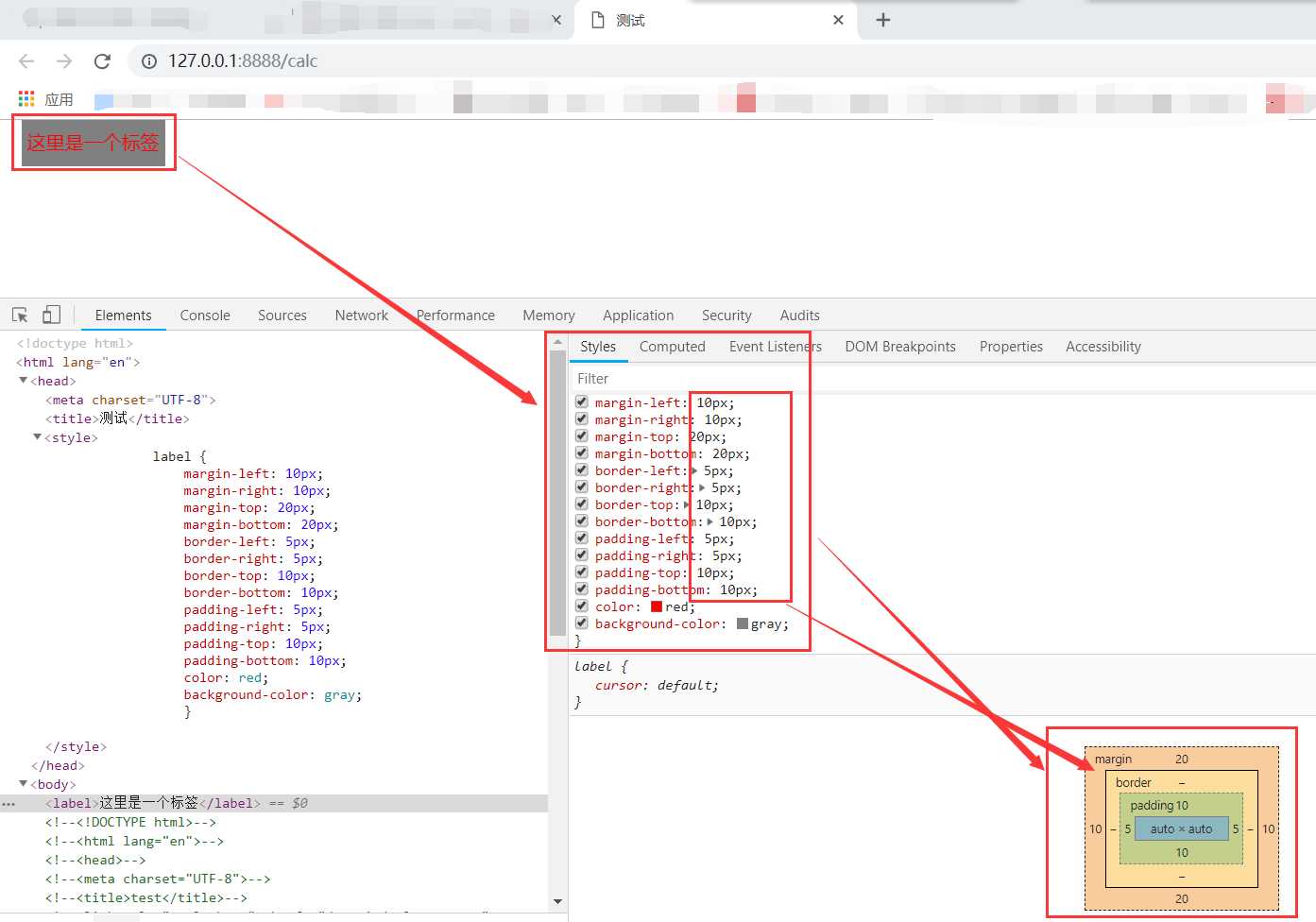This screenshot has width=1316, height=922.
Task: Open the Properties sidebar tab
Action: [x=1011, y=347]
